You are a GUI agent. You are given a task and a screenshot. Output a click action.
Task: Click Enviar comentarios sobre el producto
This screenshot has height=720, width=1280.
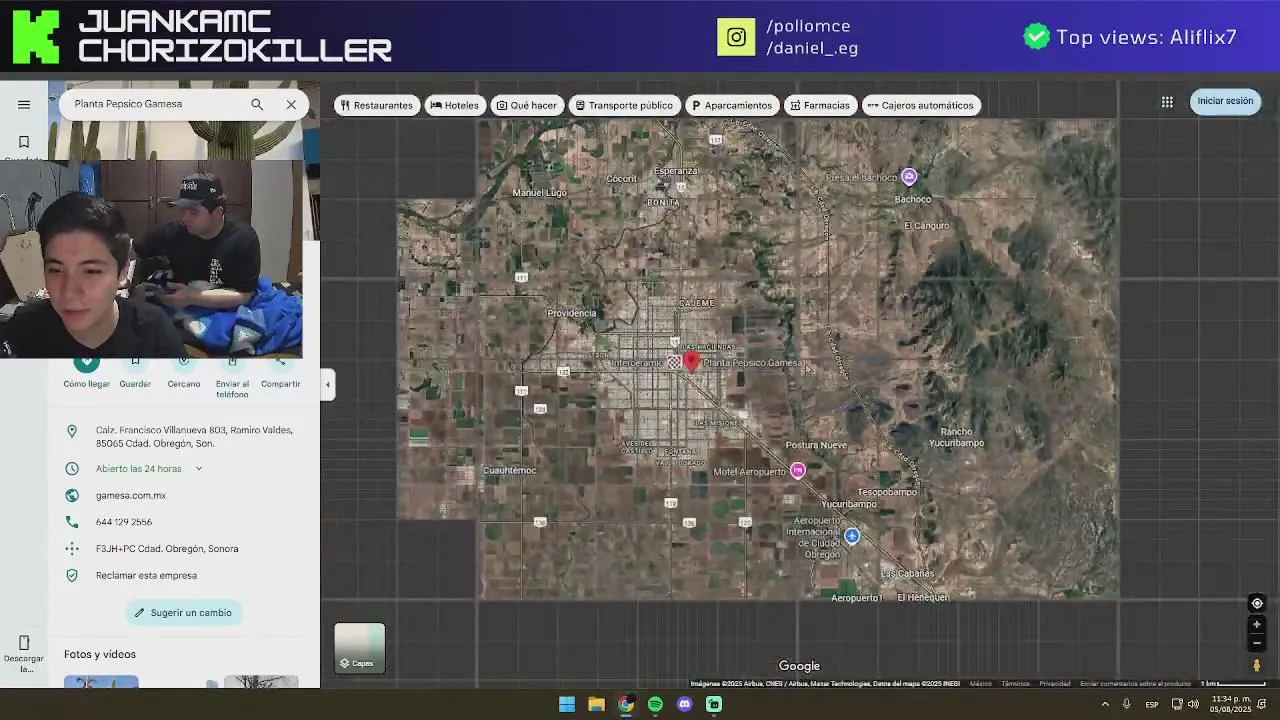point(1135,684)
